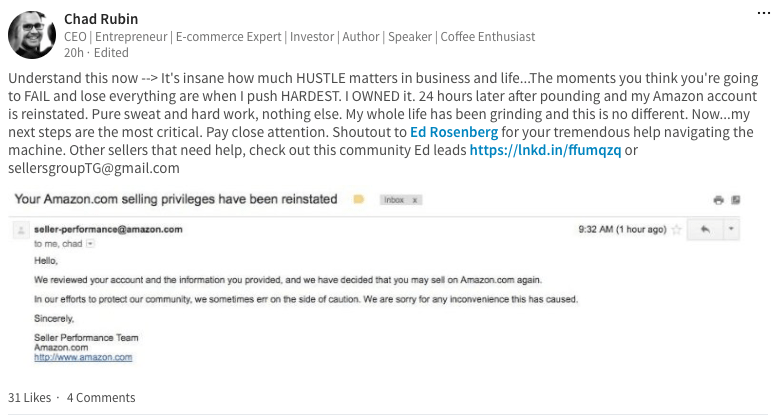Open email in new window icon
781x418 pixels.
point(736,200)
